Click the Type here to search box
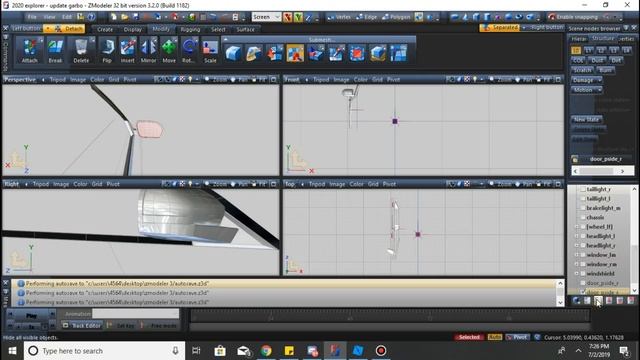640x360 pixels. [x=104, y=351]
